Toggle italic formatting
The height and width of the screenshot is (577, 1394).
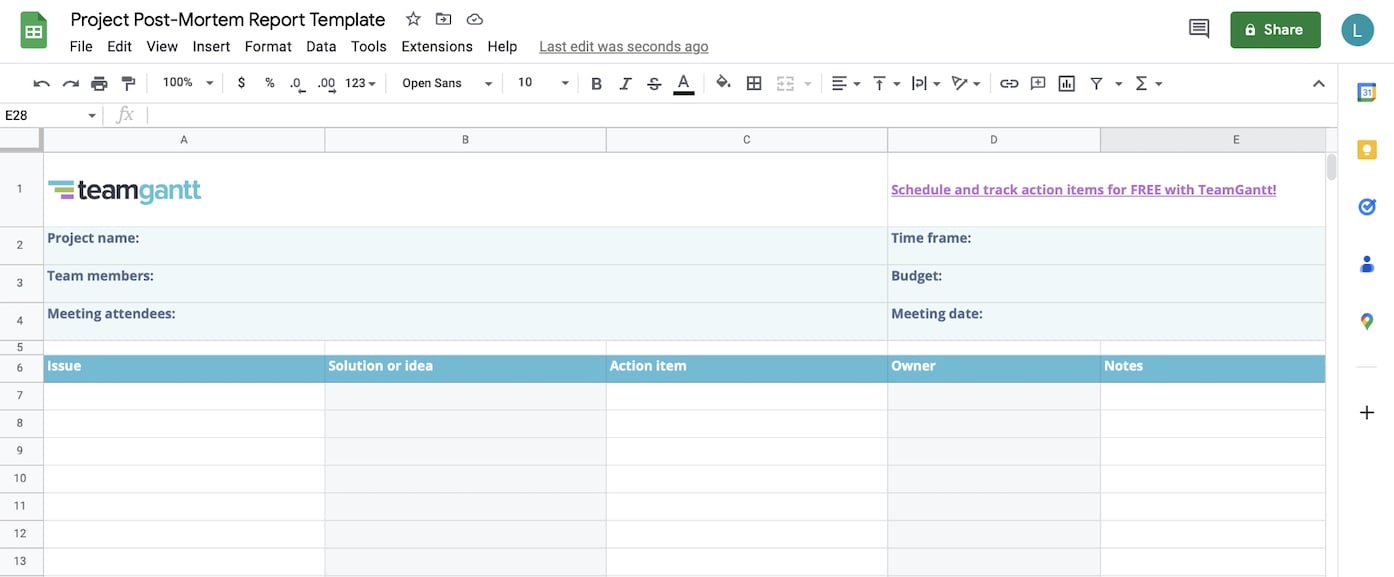(625, 83)
